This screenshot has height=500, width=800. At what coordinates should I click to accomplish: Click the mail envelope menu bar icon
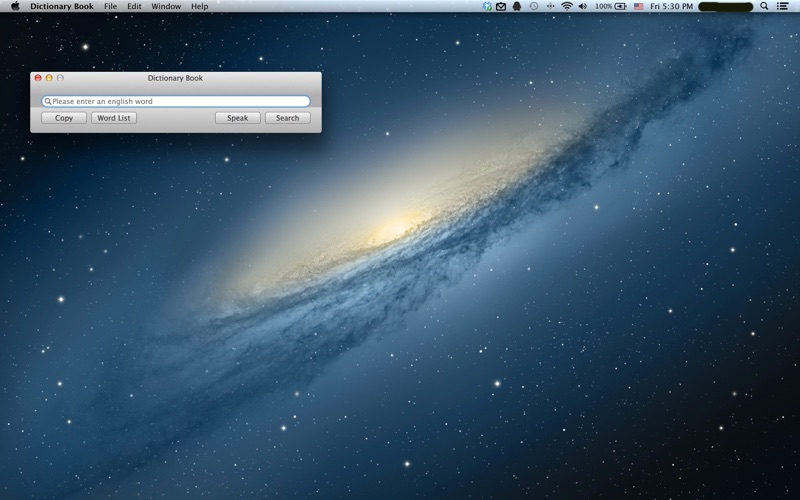point(501,6)
